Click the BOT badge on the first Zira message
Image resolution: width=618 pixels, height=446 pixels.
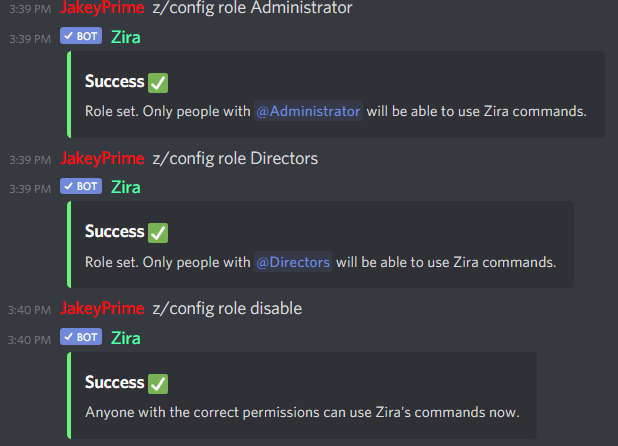[81, 36]
